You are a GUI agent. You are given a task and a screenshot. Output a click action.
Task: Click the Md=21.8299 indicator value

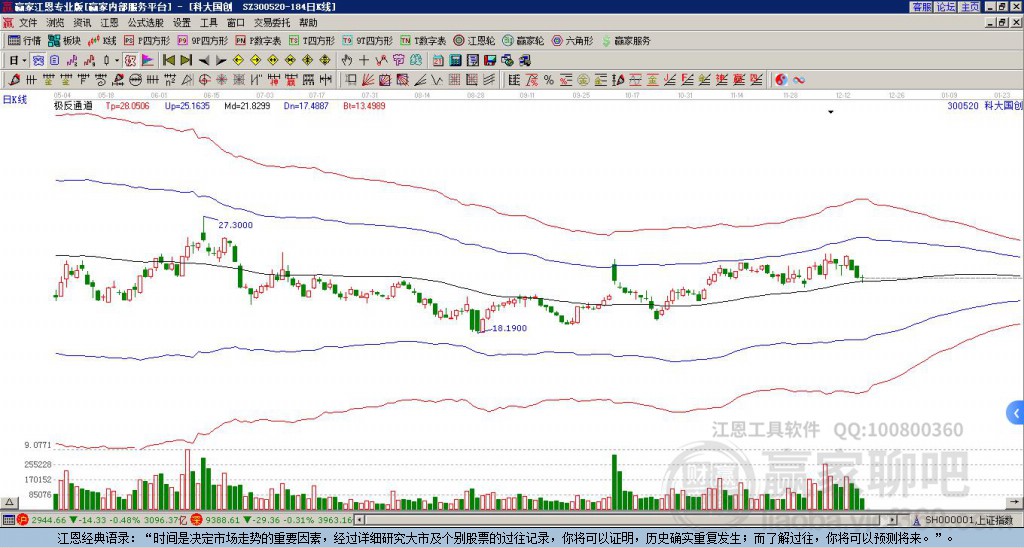pos(247,105)
